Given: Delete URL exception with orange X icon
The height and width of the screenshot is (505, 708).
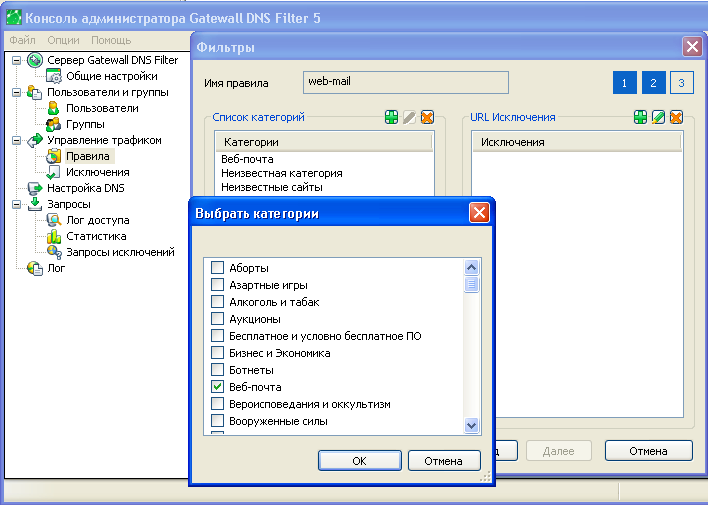Looking at the screenshot, I should pyautogui.click(x=676, y=117).
